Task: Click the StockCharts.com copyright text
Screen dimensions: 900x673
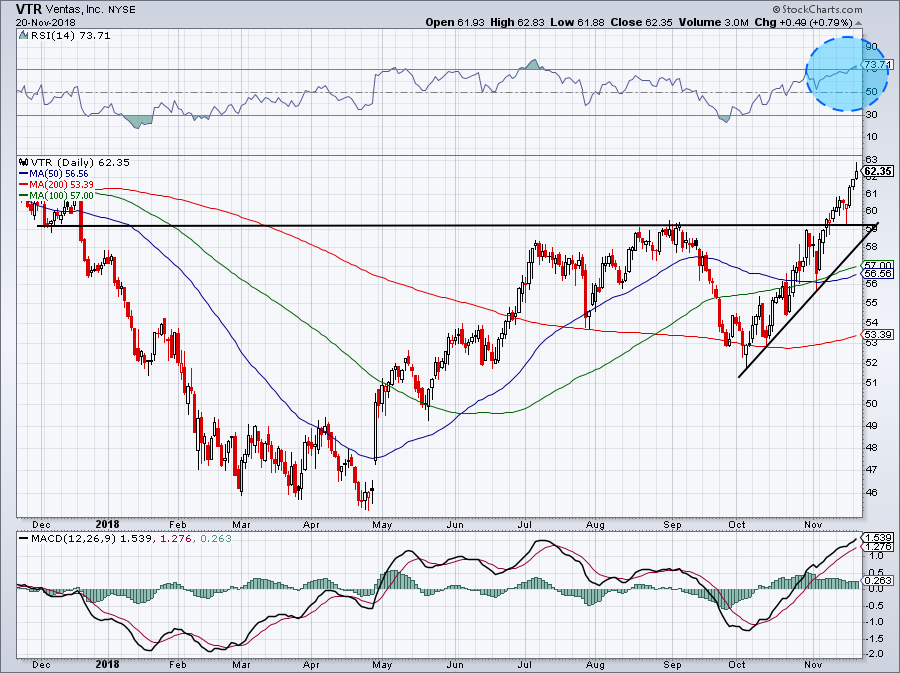Action: pos(817,9)
